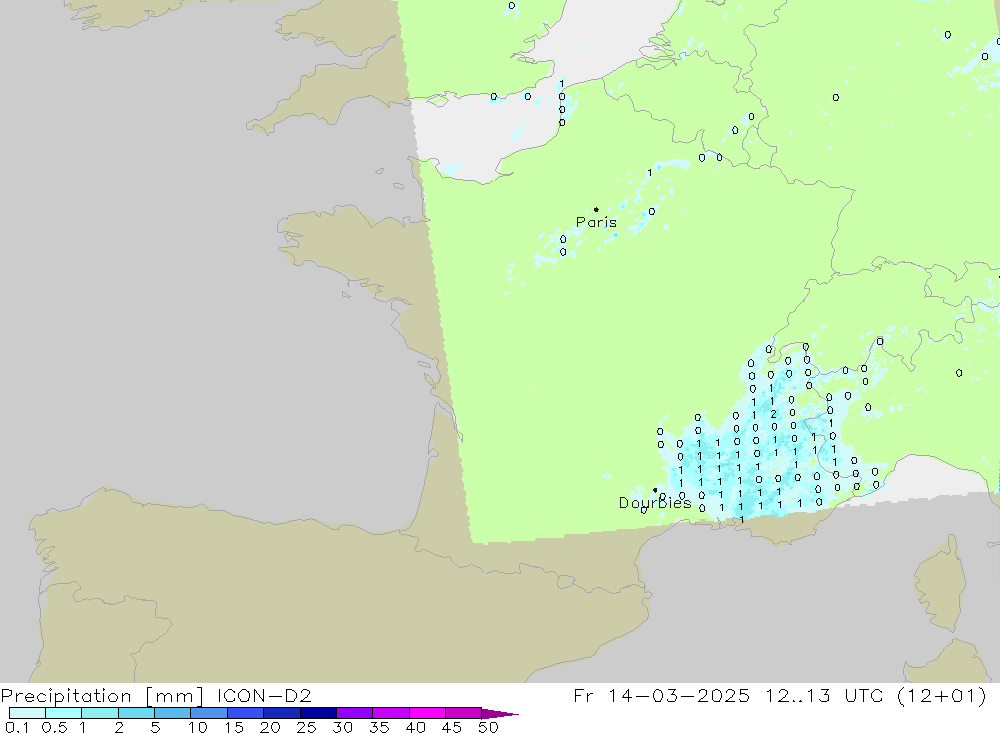Click the Paris city label
Viewport: 1000px width, 733px height.
pos(596,222)
